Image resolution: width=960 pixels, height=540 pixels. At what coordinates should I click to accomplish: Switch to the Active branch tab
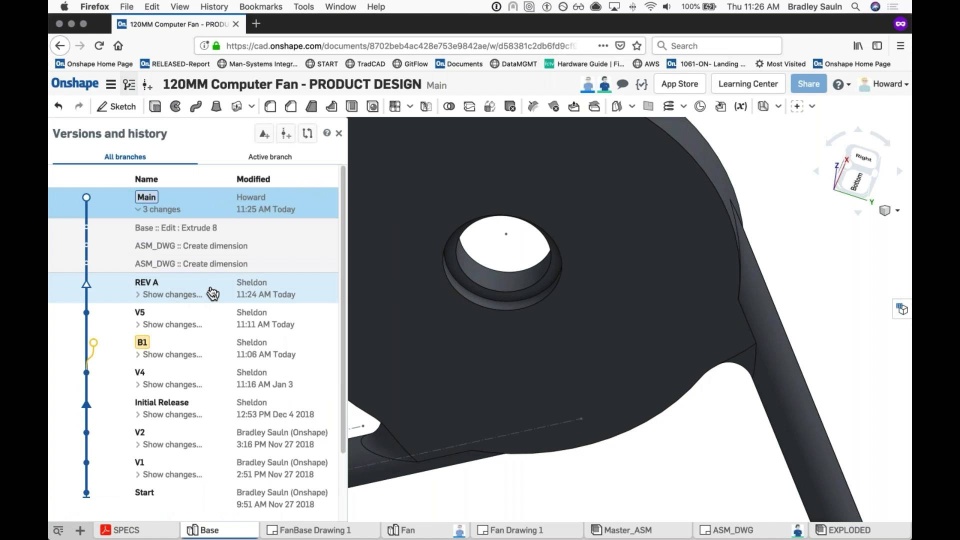(x=270, y=157)
